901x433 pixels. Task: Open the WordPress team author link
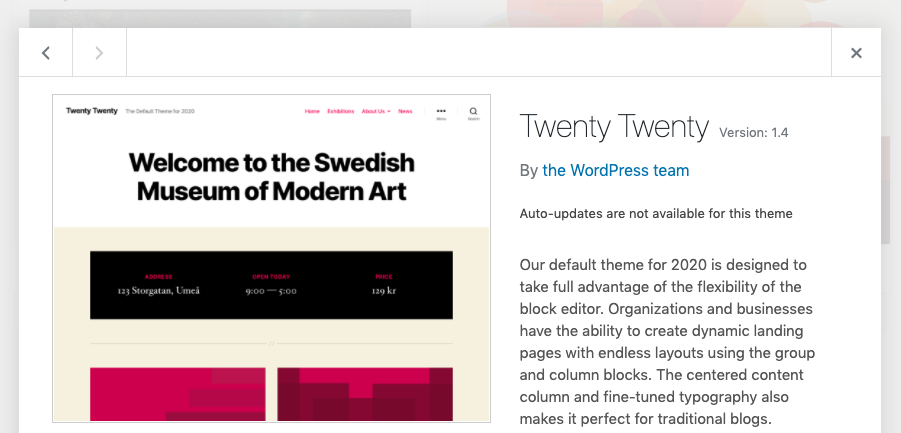[x=615, y=170]
